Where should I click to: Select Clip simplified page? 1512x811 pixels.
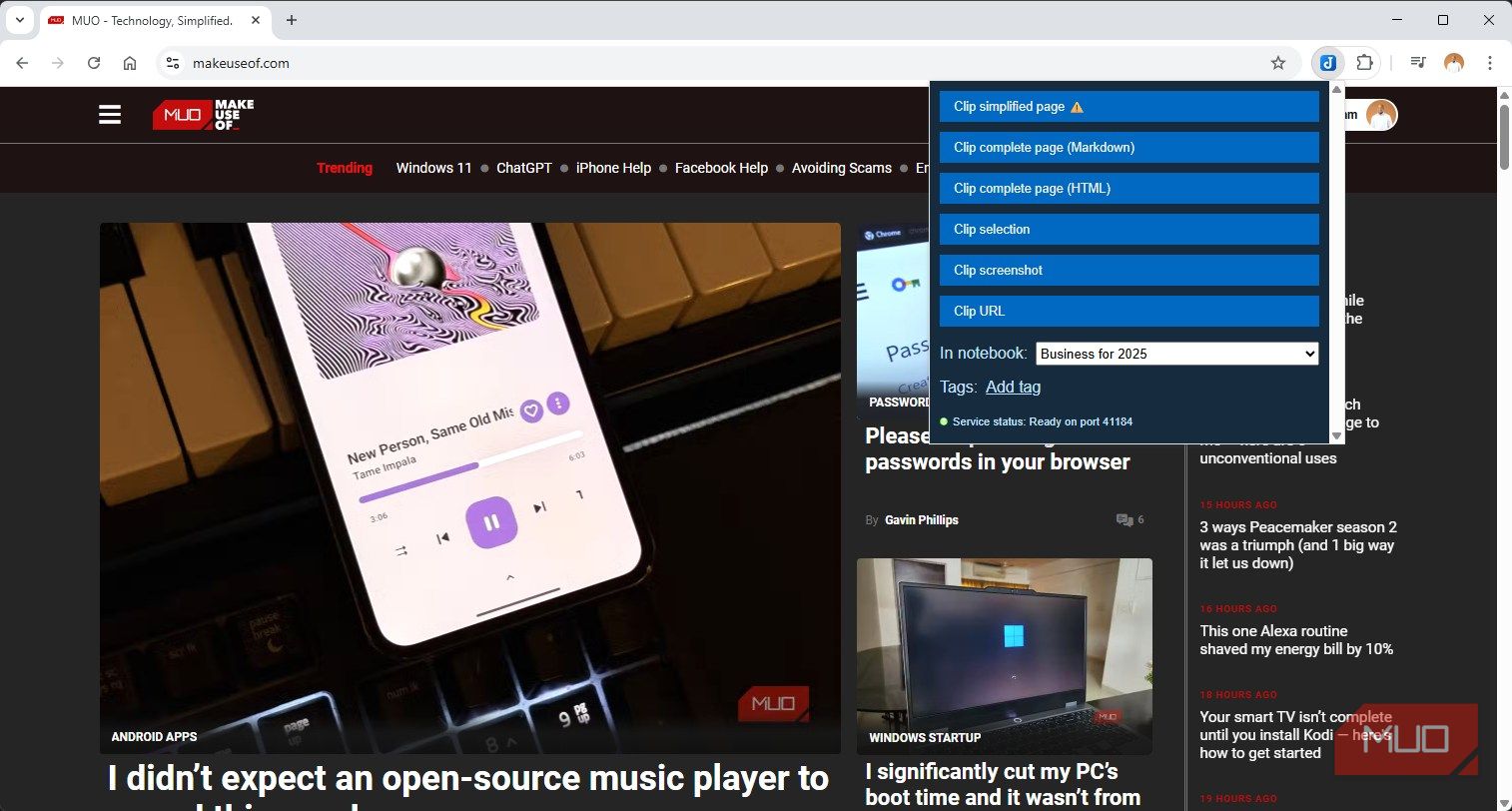1130,107
